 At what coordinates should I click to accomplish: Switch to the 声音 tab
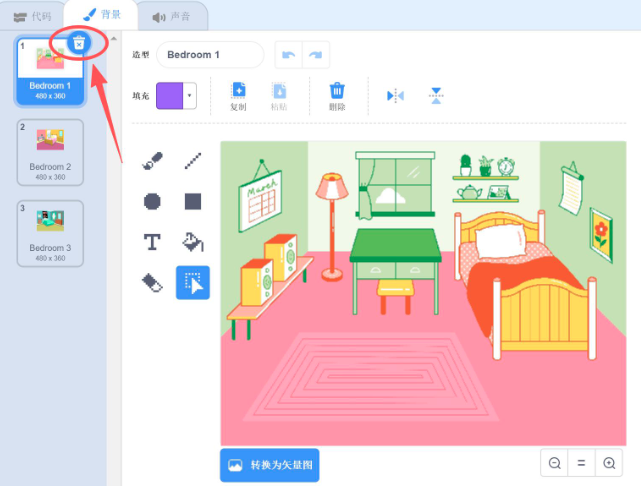click(x=172, y=16)
